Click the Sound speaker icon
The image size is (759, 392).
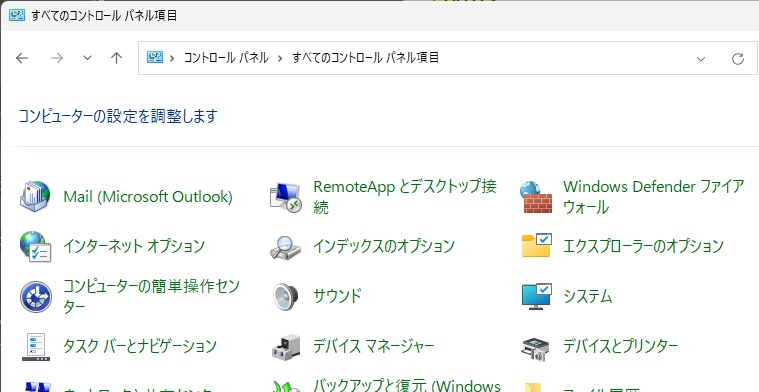(x=286, y=297)
